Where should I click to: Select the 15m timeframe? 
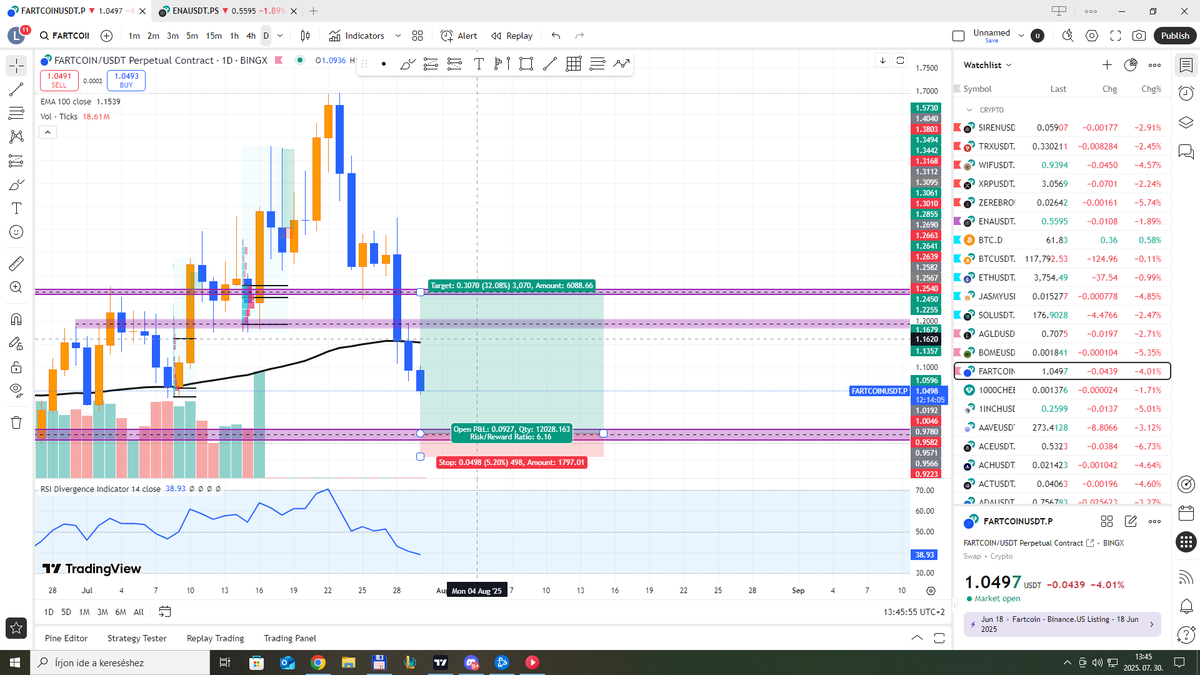click(x=214, y=36)
